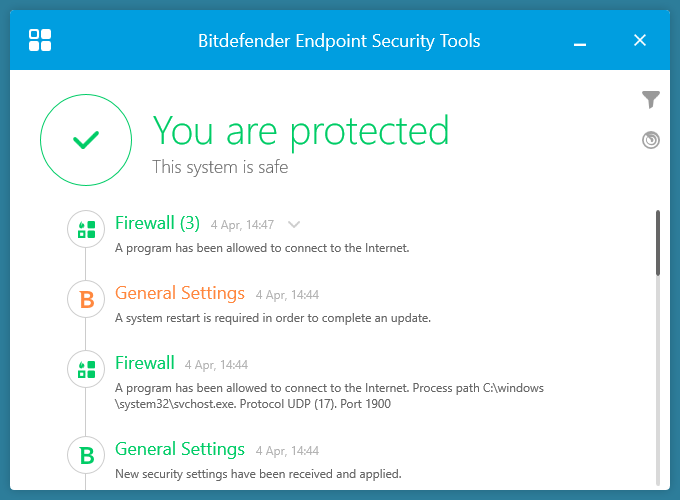Expand the Firewall (3) event group chevron
Viewport: 680px width, 500px height.
pos(294,224)
